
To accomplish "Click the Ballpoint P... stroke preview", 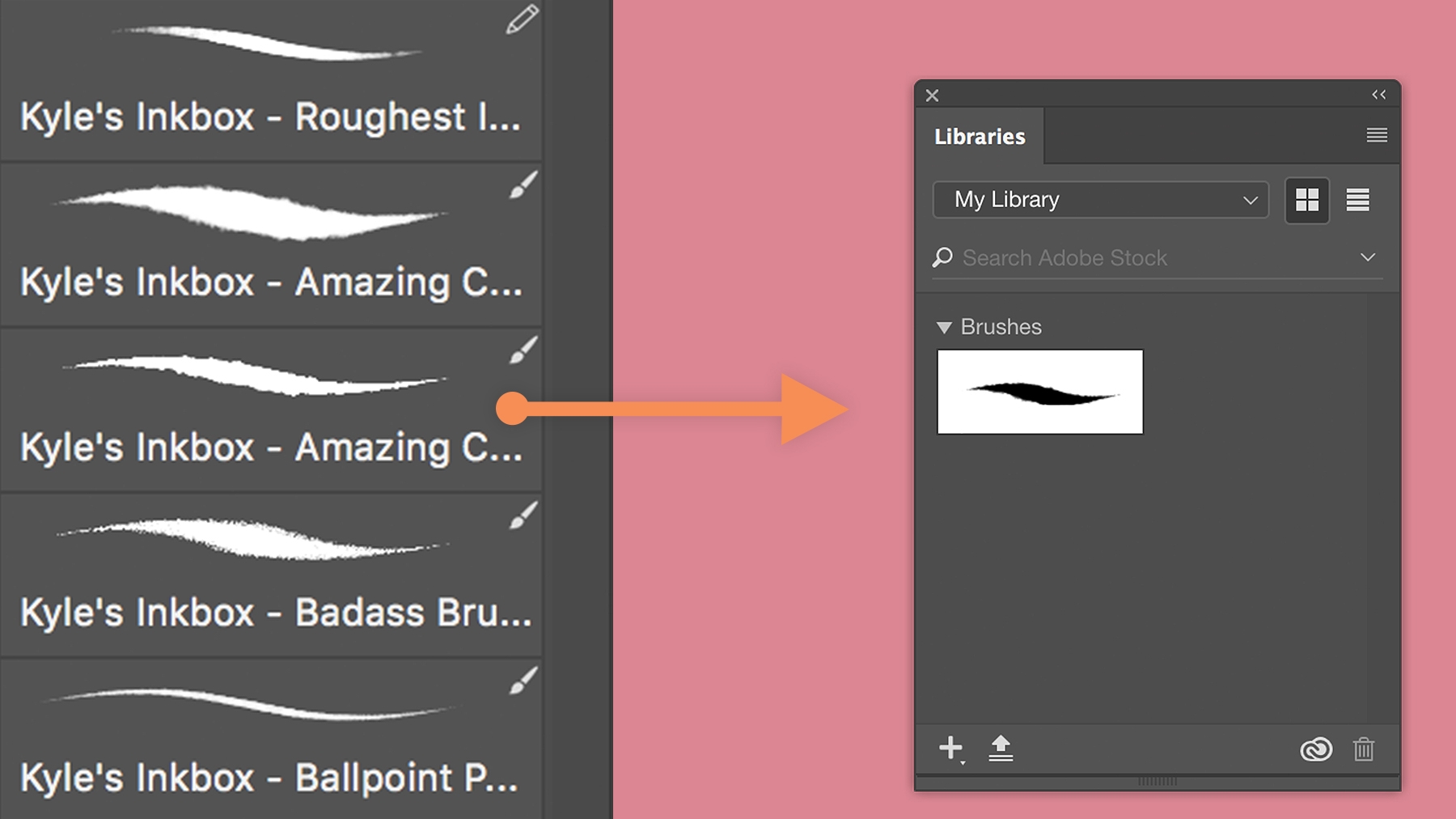I will click(248, 704).
